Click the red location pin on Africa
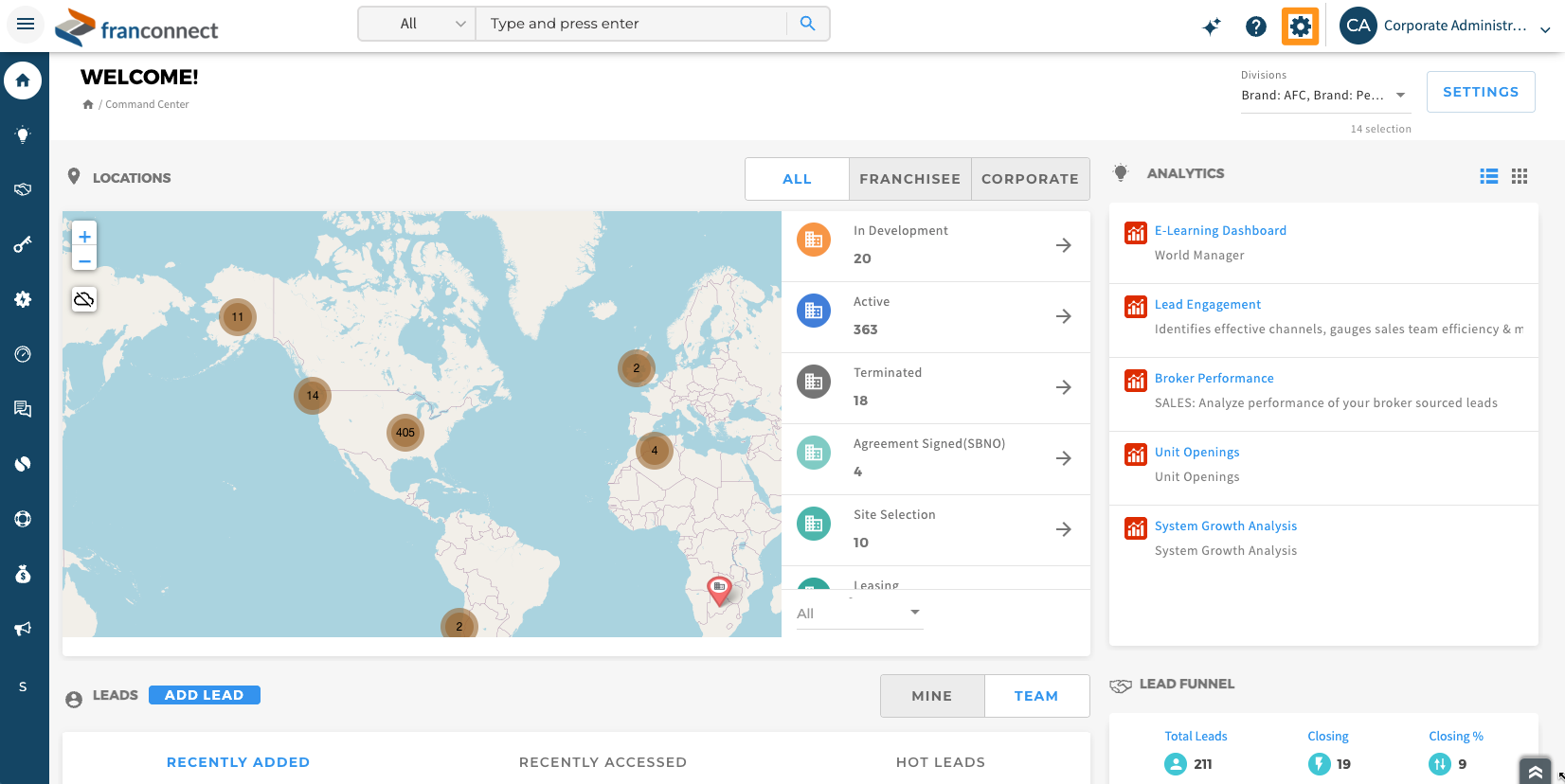 [x=719, y=590]
